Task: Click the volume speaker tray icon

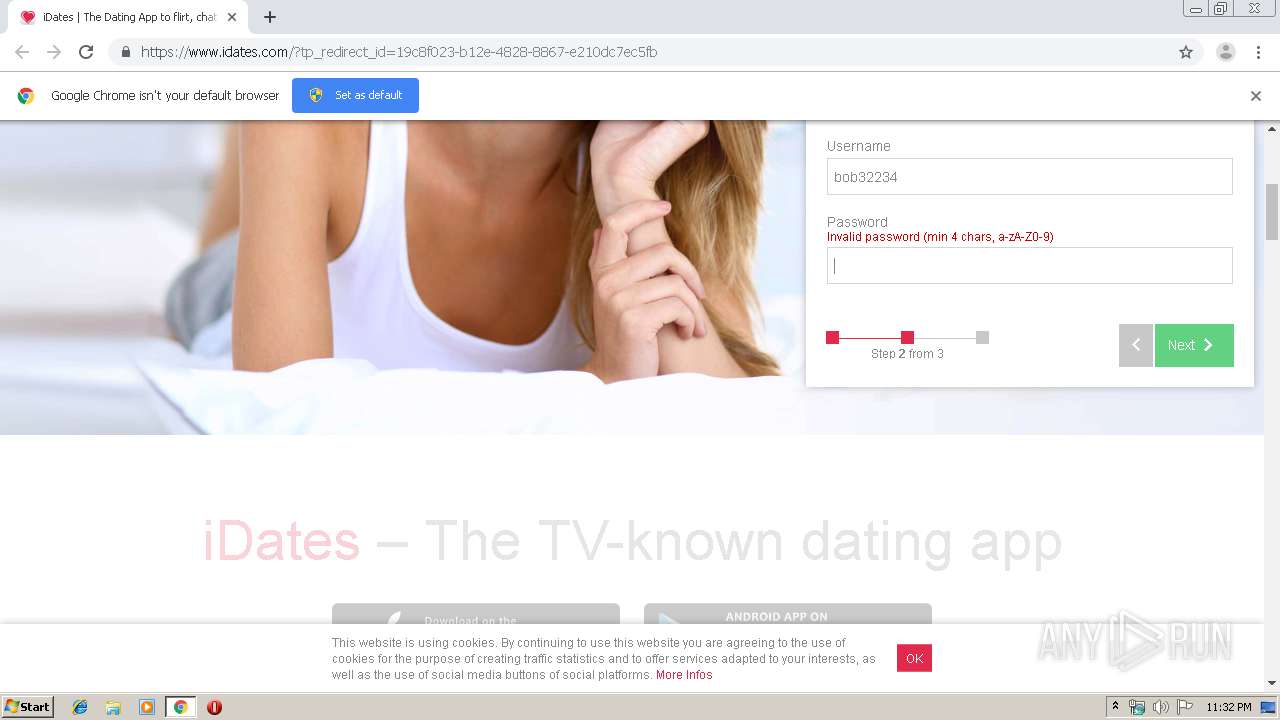Action: click(x=1160, y=707)
